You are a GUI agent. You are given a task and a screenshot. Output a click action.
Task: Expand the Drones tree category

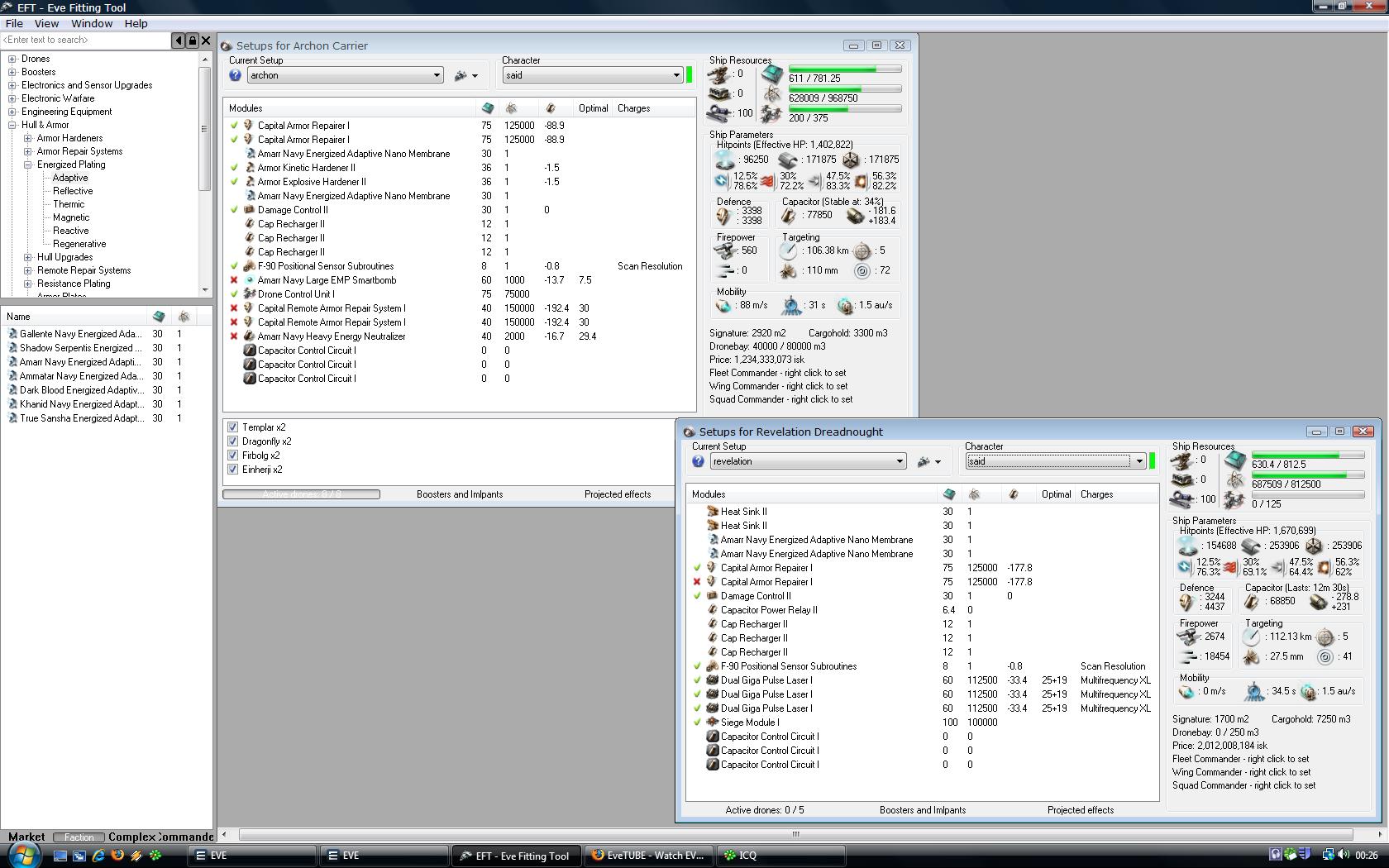12,59
